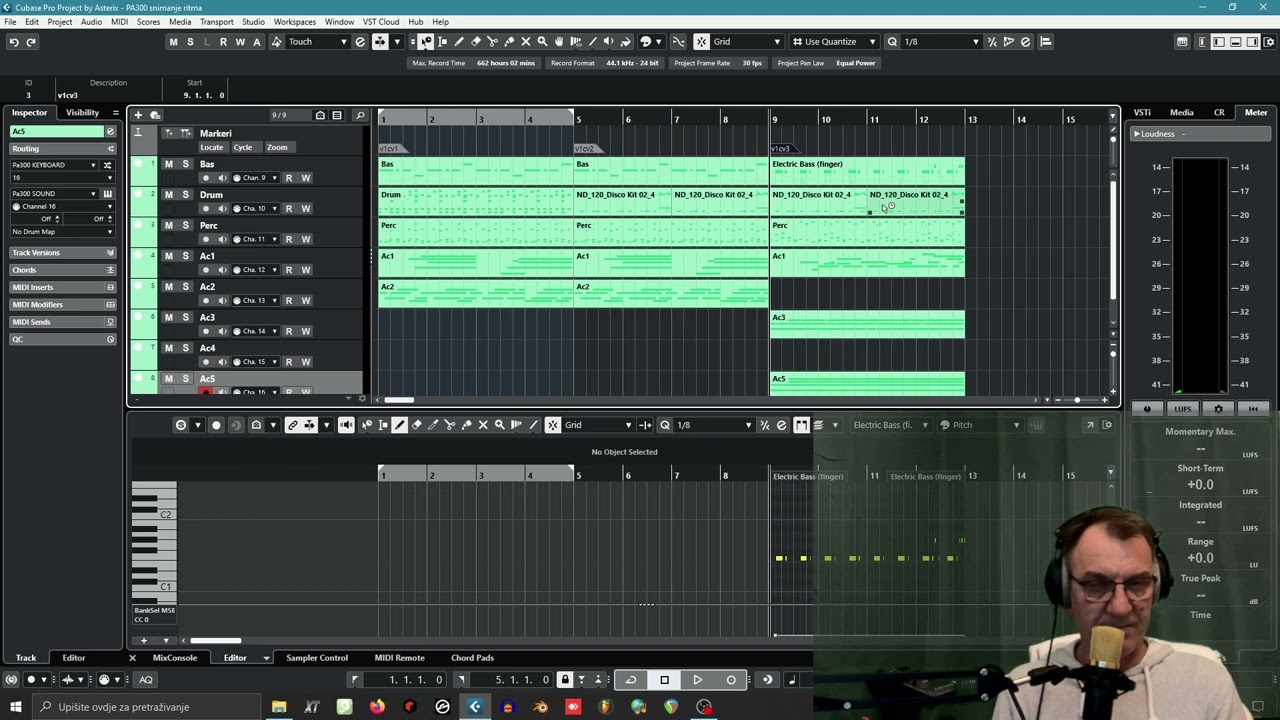
Task: Click meter settings gear icon below loudness meter
Action: click(x=1218, y=409)
